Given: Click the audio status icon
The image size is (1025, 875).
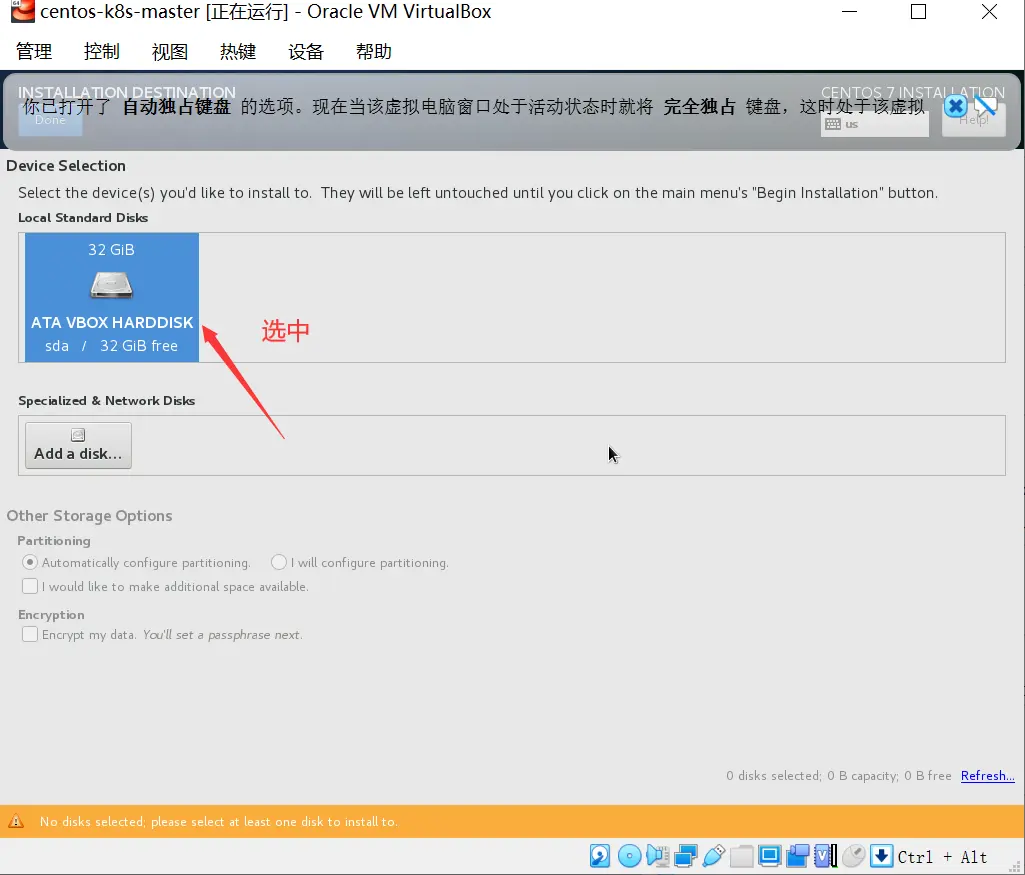Looking at the screenshot, I should (x=658, y=855).
